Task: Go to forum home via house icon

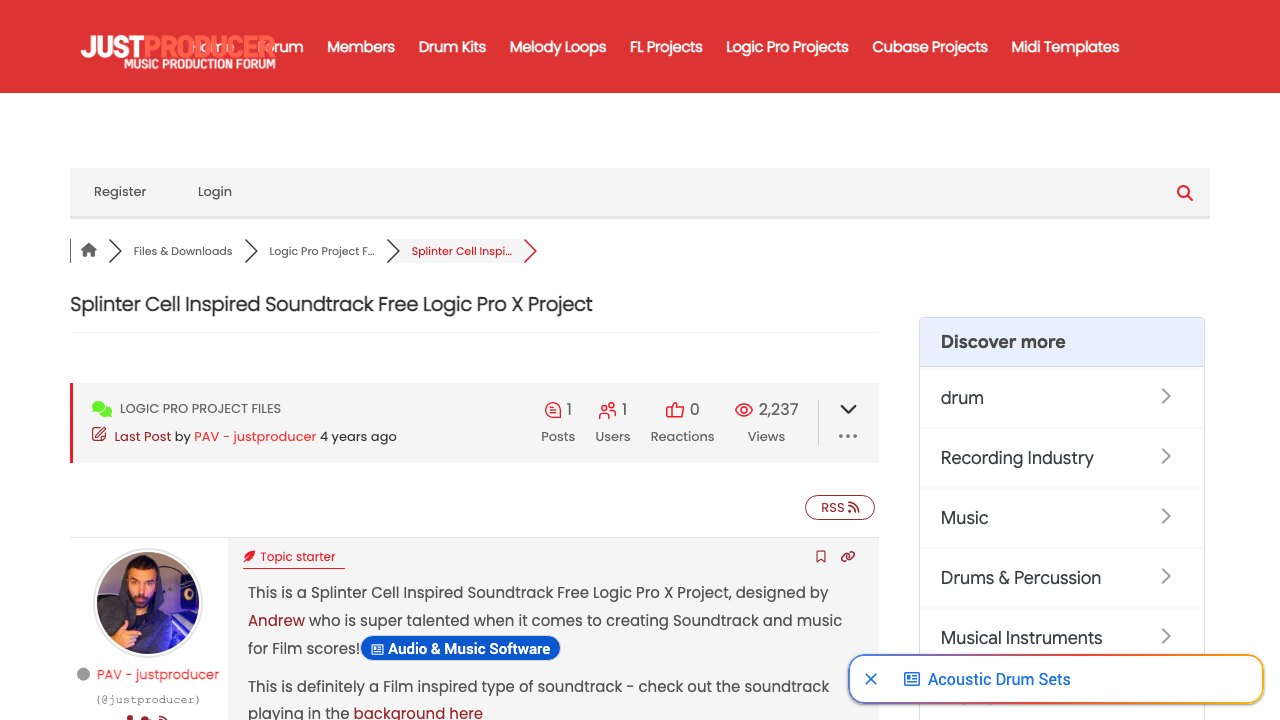Action: pyautogui.click(x=89, y=251)
